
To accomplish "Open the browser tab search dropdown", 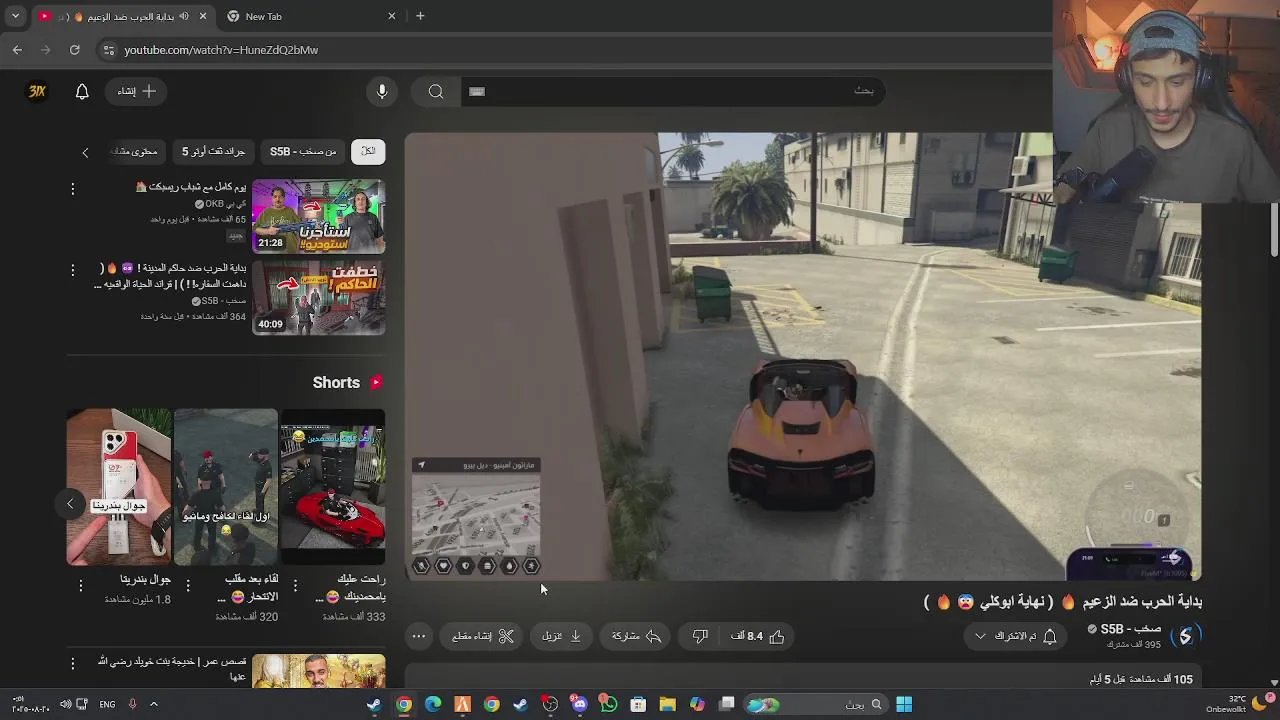I will [15, 16].
